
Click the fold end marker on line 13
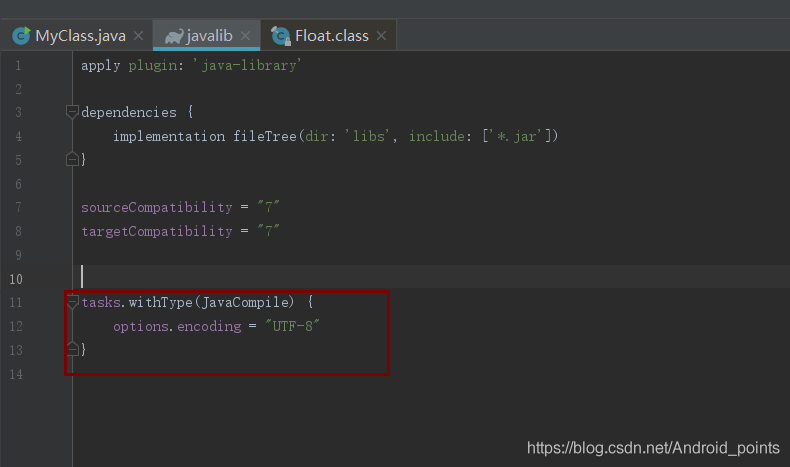point(72,349)
